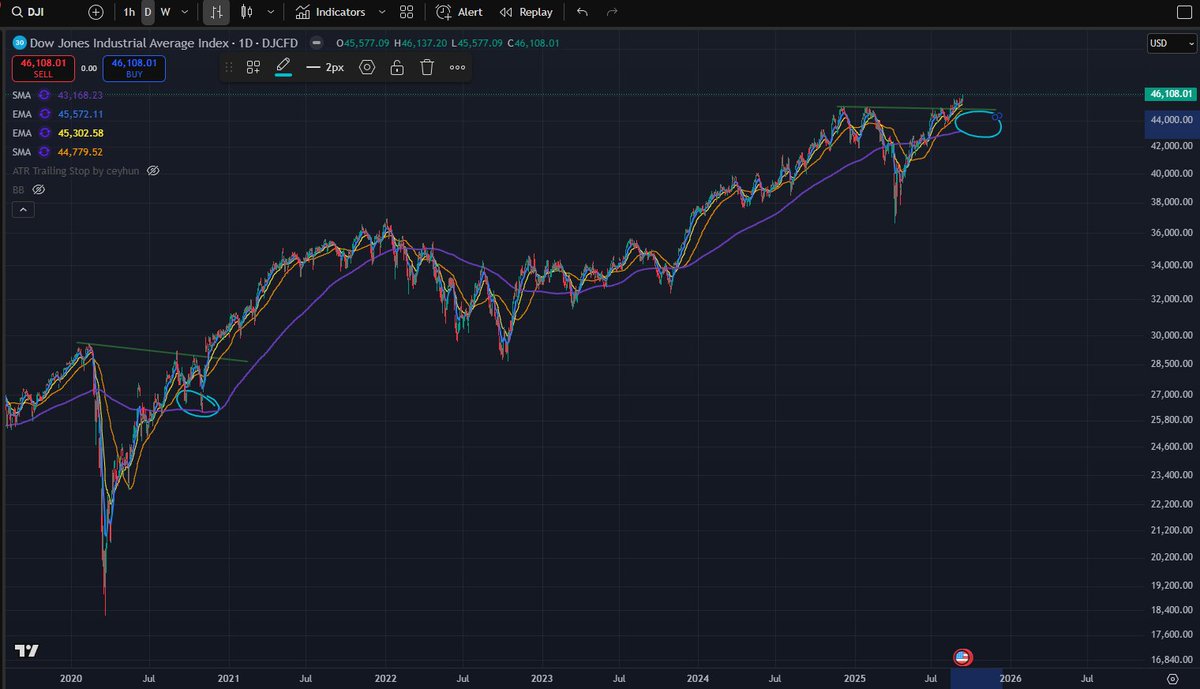Image resolution: width=1200 pixels, height=689 pixels.
Task: Click the refresh icon next to EMA 45,572.11
Action: point(44,114)
